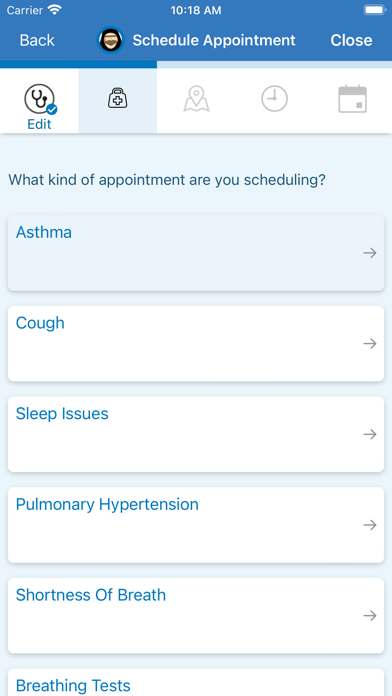
Task: Click the arrow next to Asthma
Action: pyautogui.click(x=370, y=253)
